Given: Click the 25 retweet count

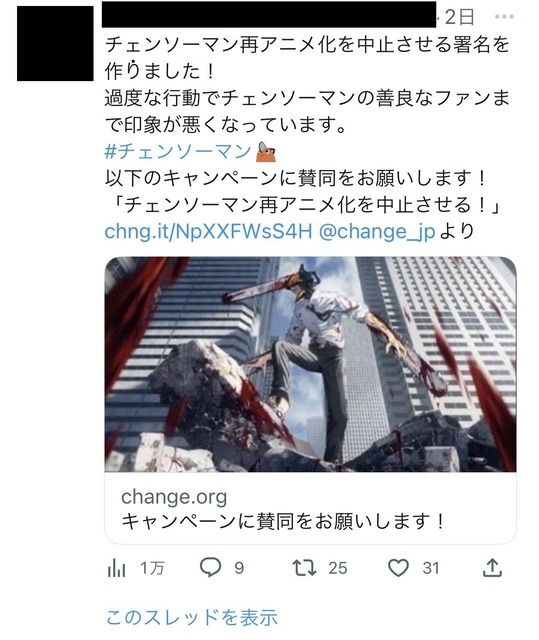Looking at the screenshot, I should pos(338,568).
